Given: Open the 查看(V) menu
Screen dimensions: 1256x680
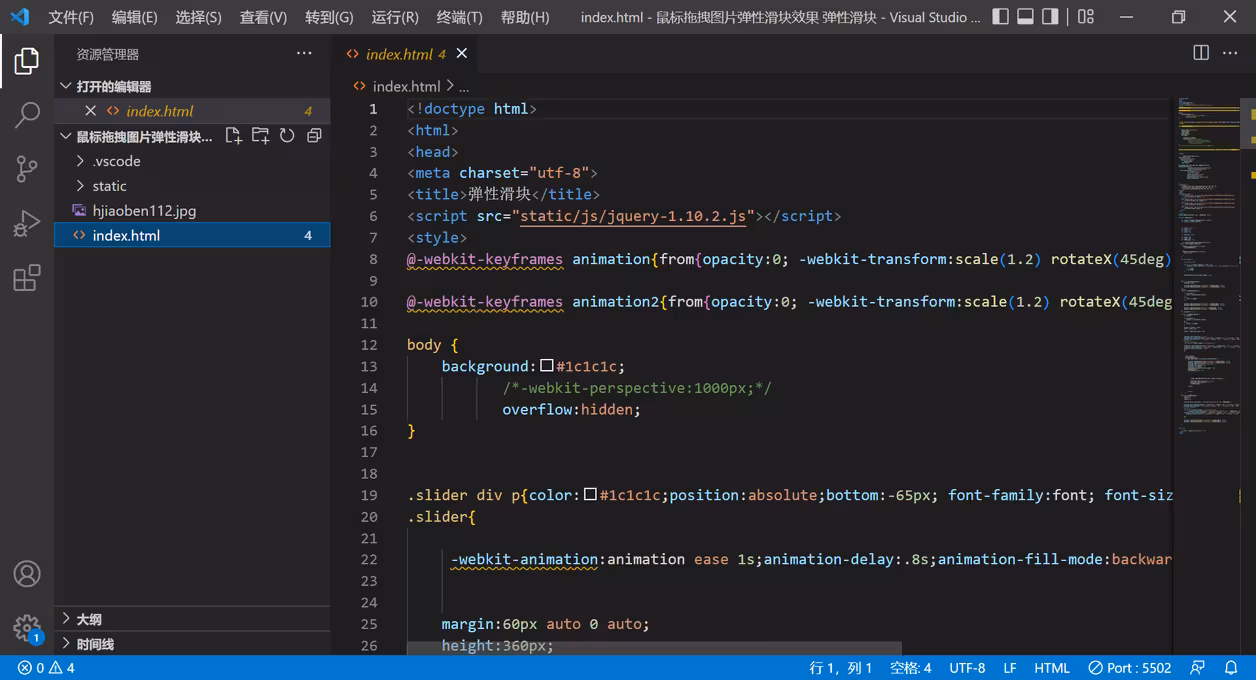Looking at the screenshot, I should [263, 17].
